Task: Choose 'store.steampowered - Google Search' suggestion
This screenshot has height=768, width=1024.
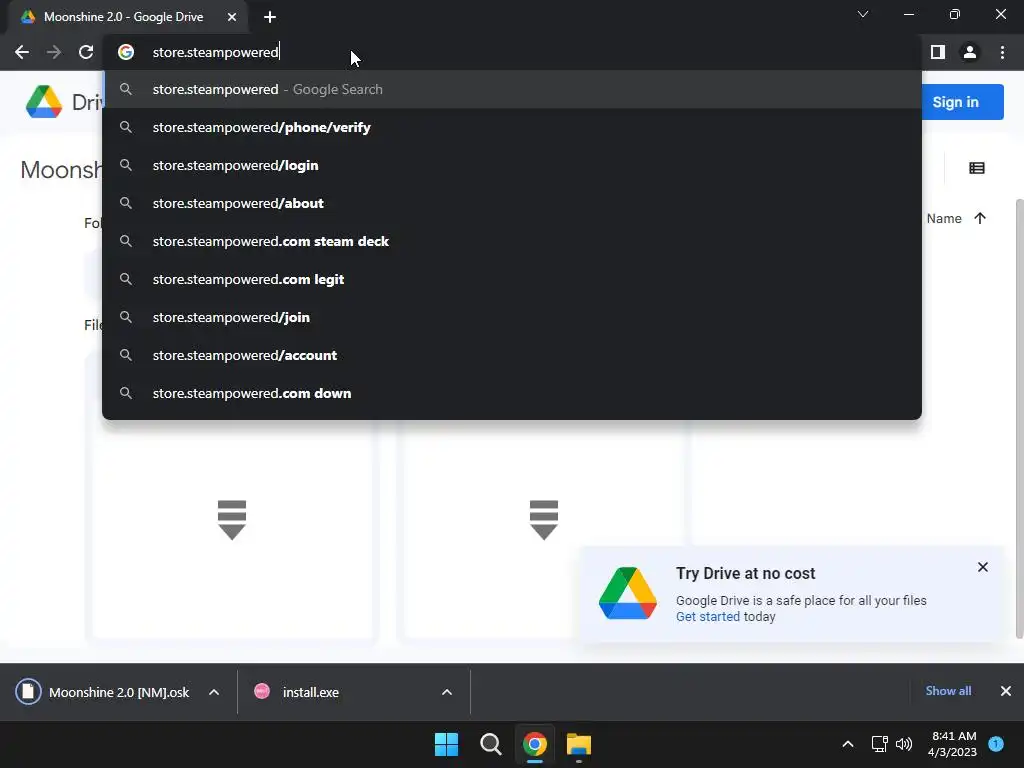Action: [x=512, y=89]
